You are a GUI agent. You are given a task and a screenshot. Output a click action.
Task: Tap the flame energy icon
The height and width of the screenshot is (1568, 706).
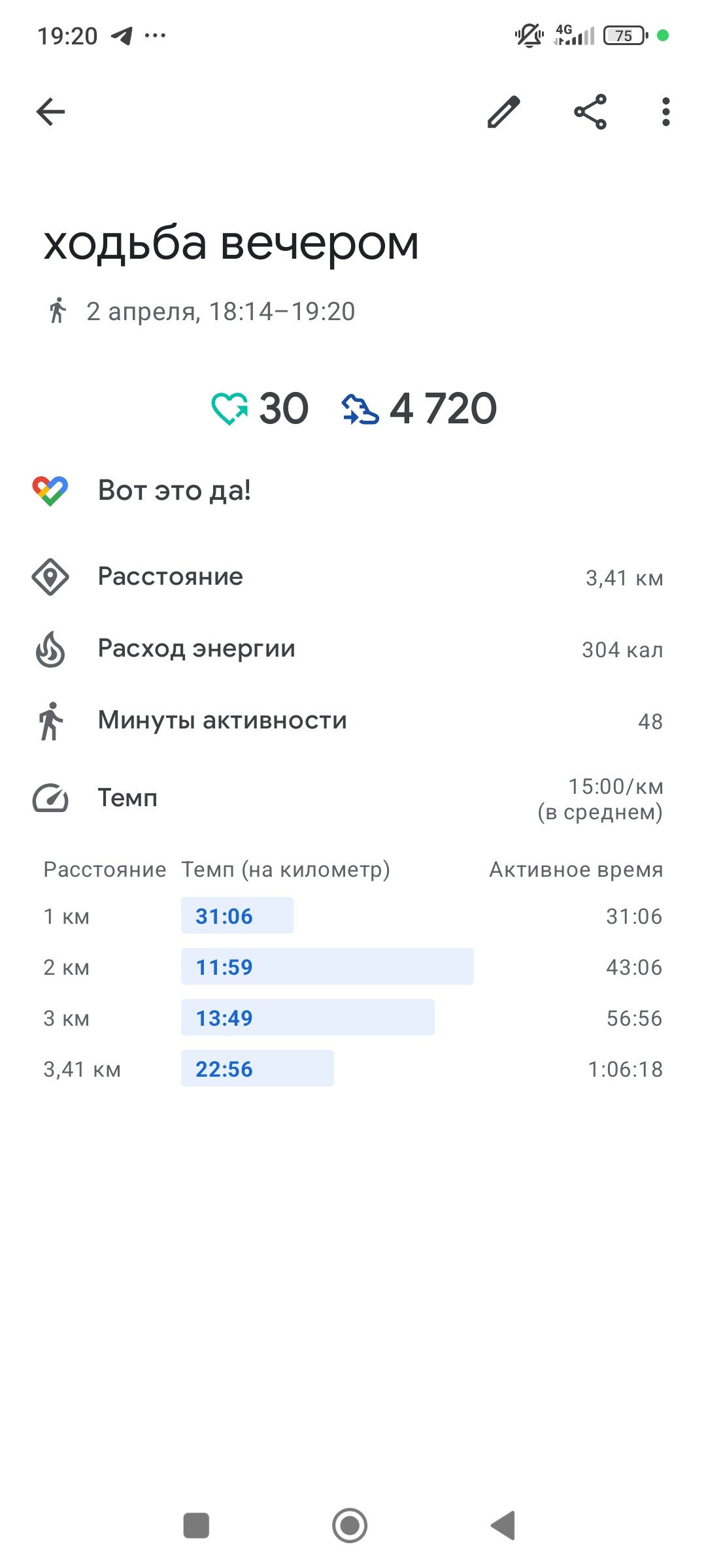(50, 649)
